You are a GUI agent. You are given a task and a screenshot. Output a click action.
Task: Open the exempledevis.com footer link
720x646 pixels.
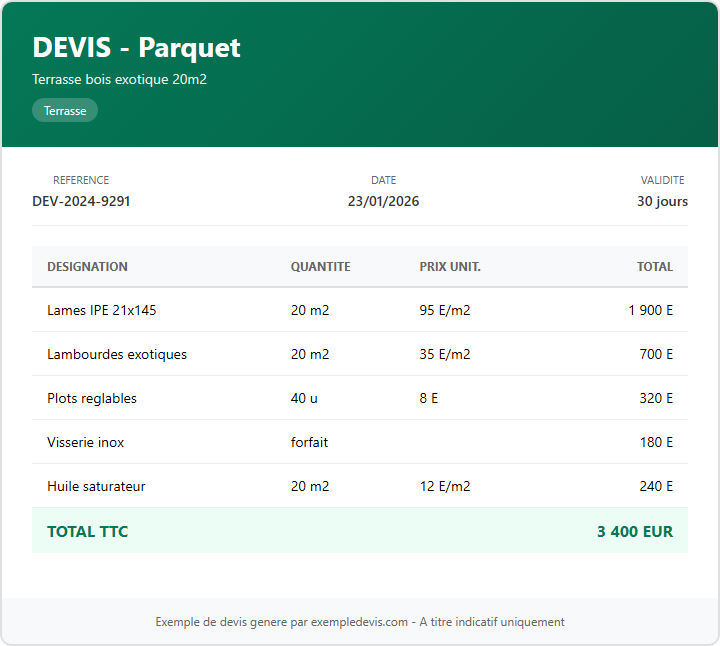(x=359, y=622)
